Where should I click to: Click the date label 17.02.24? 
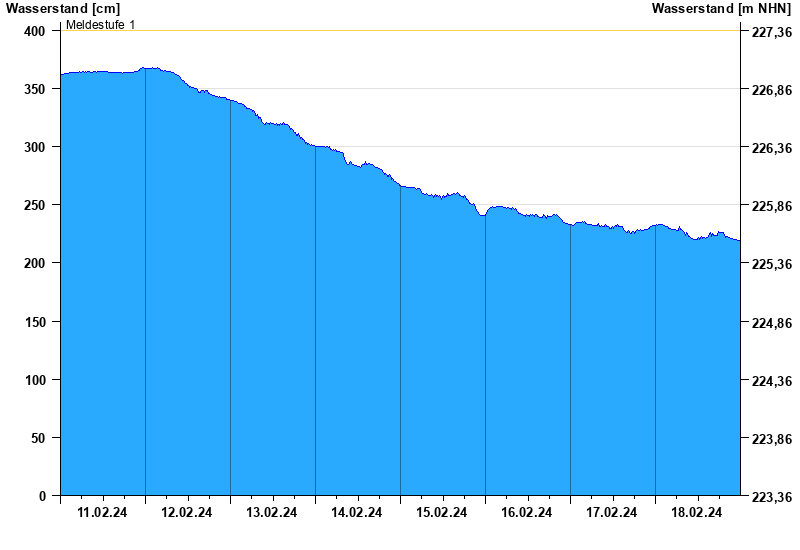tap(611, 512)
